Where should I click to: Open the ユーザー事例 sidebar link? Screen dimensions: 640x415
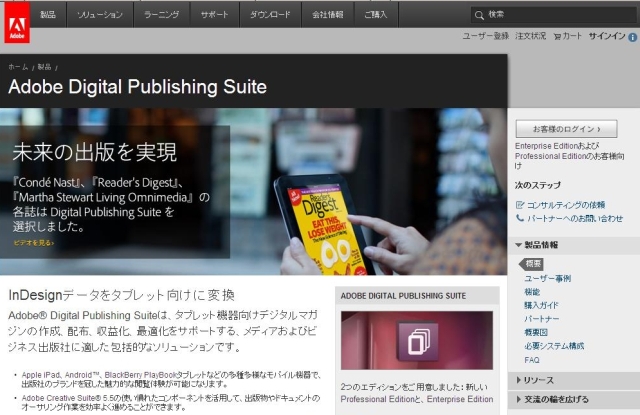(548, 279)
